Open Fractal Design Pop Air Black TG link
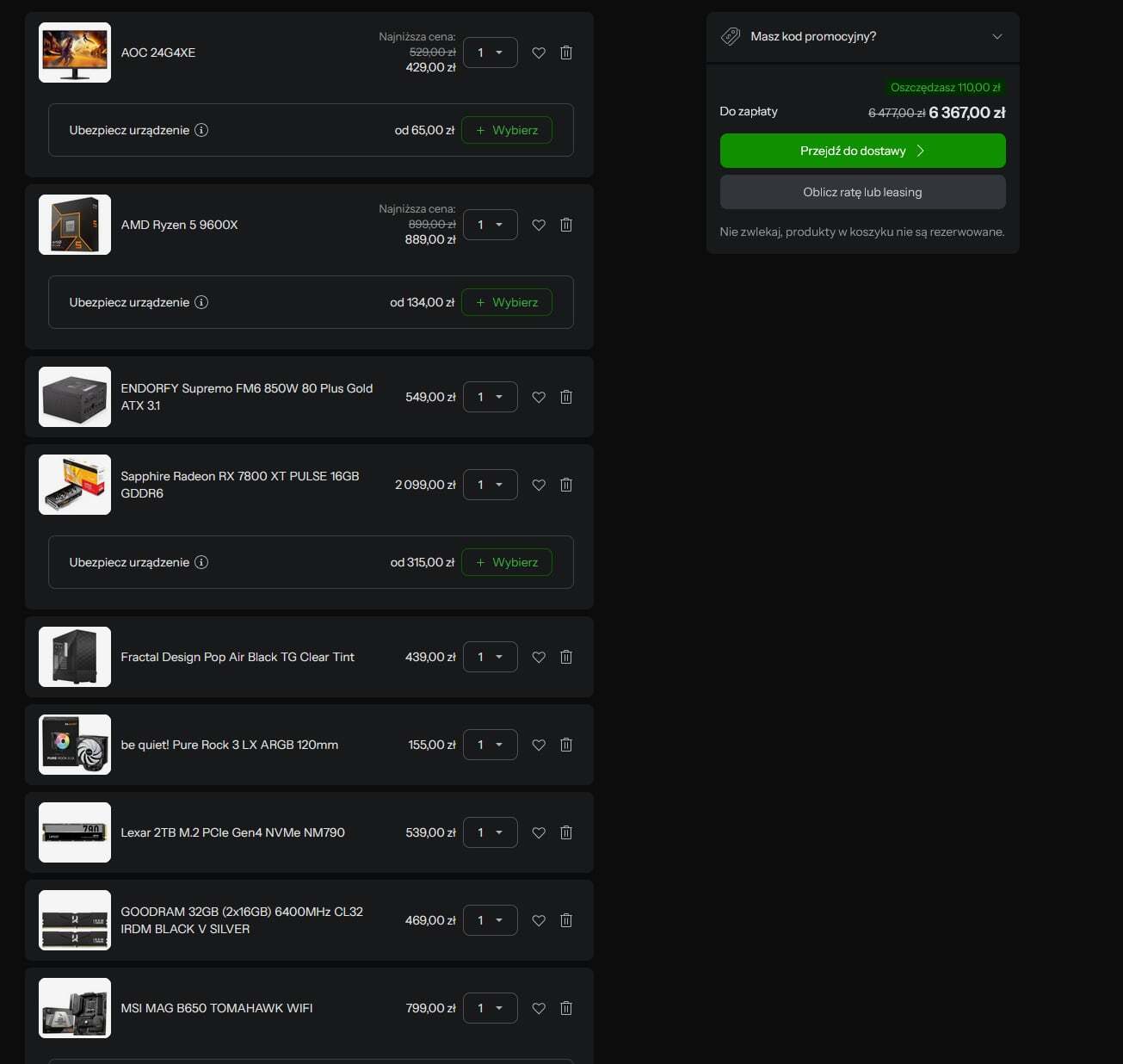Image resolution: width=1123 pixels, height=1064 pixels. tap(238, 657)
